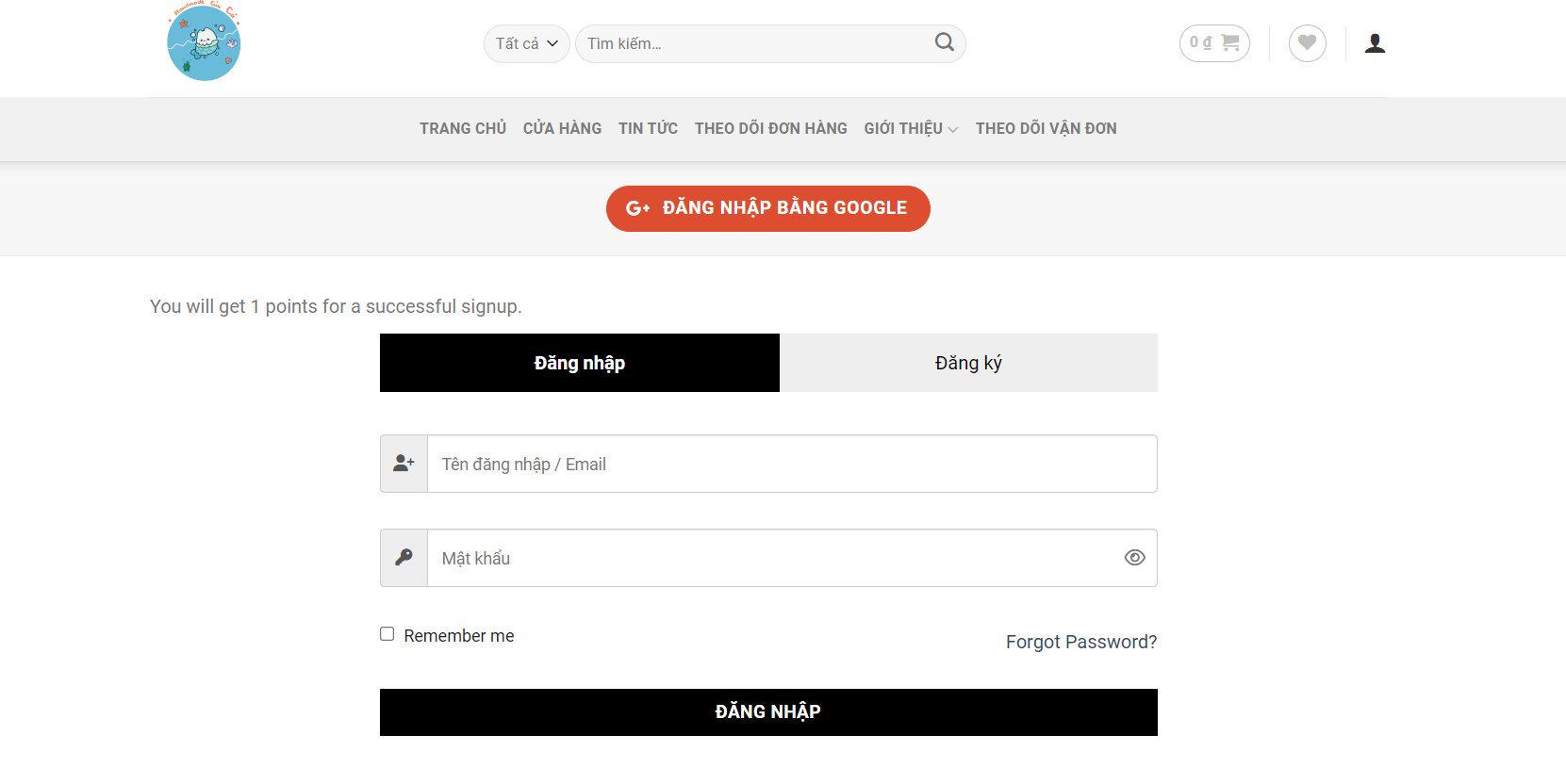Select the Đăng nhập tab
1566x784 pixels.
580,363
